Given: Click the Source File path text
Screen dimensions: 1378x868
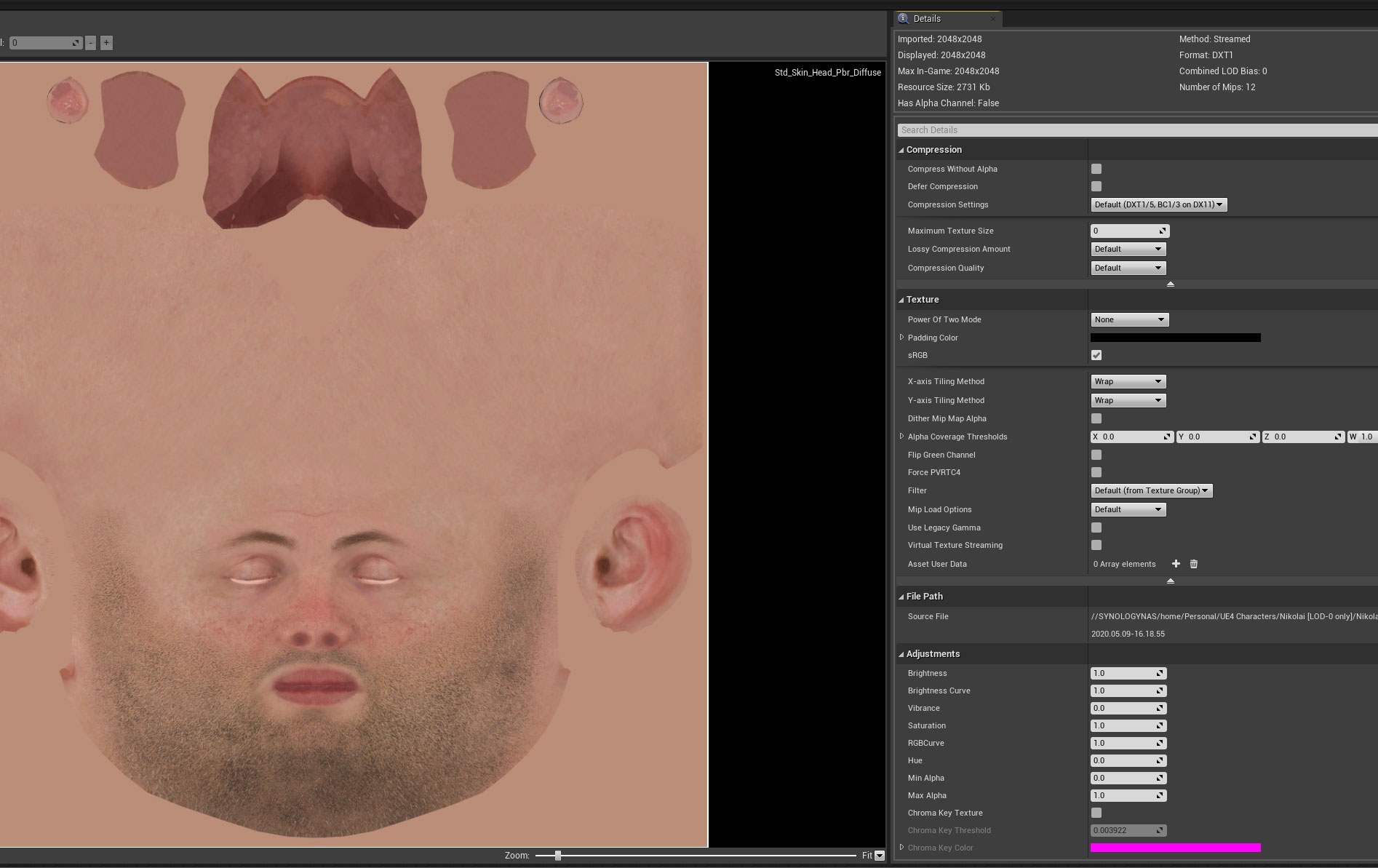Looking at the screenshot, I should point(1234,616).
